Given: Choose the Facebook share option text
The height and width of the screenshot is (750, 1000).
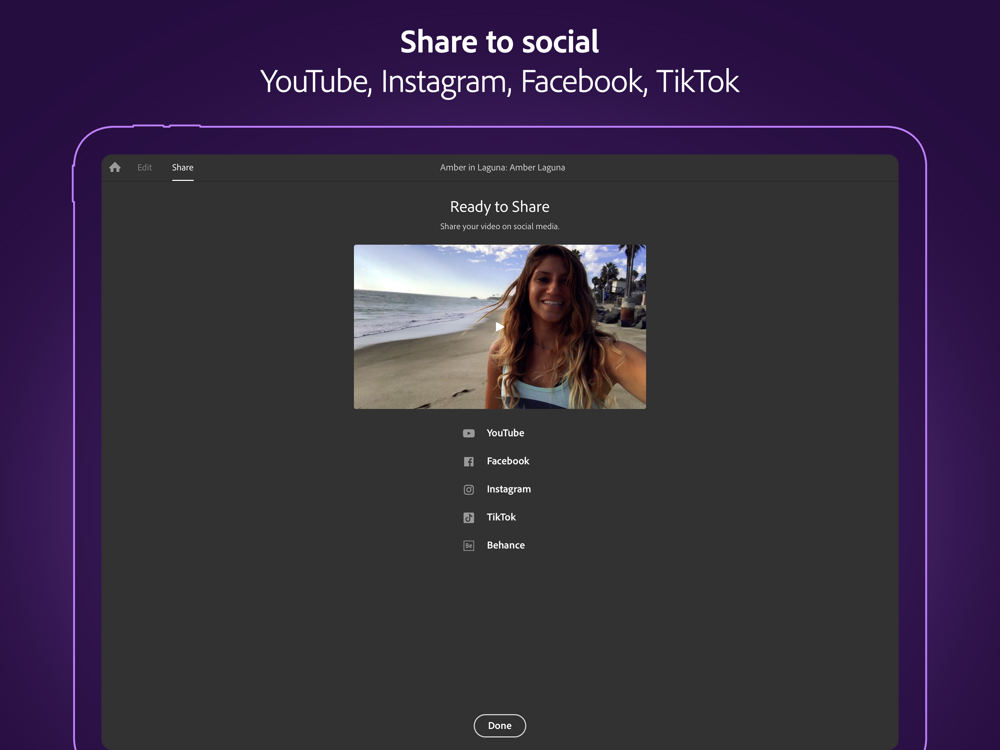Looking at the screenshot, I should [508, 460].
